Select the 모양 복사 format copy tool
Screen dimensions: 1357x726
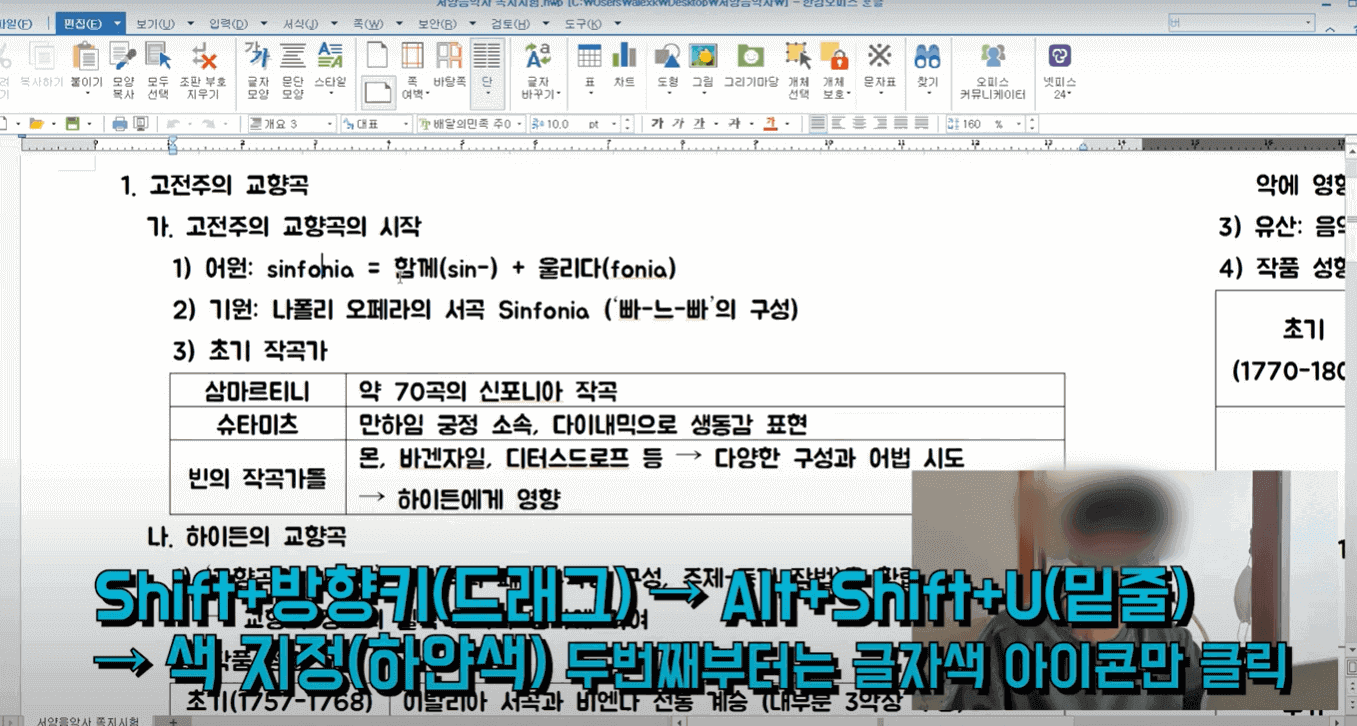[x=123, y=70]
